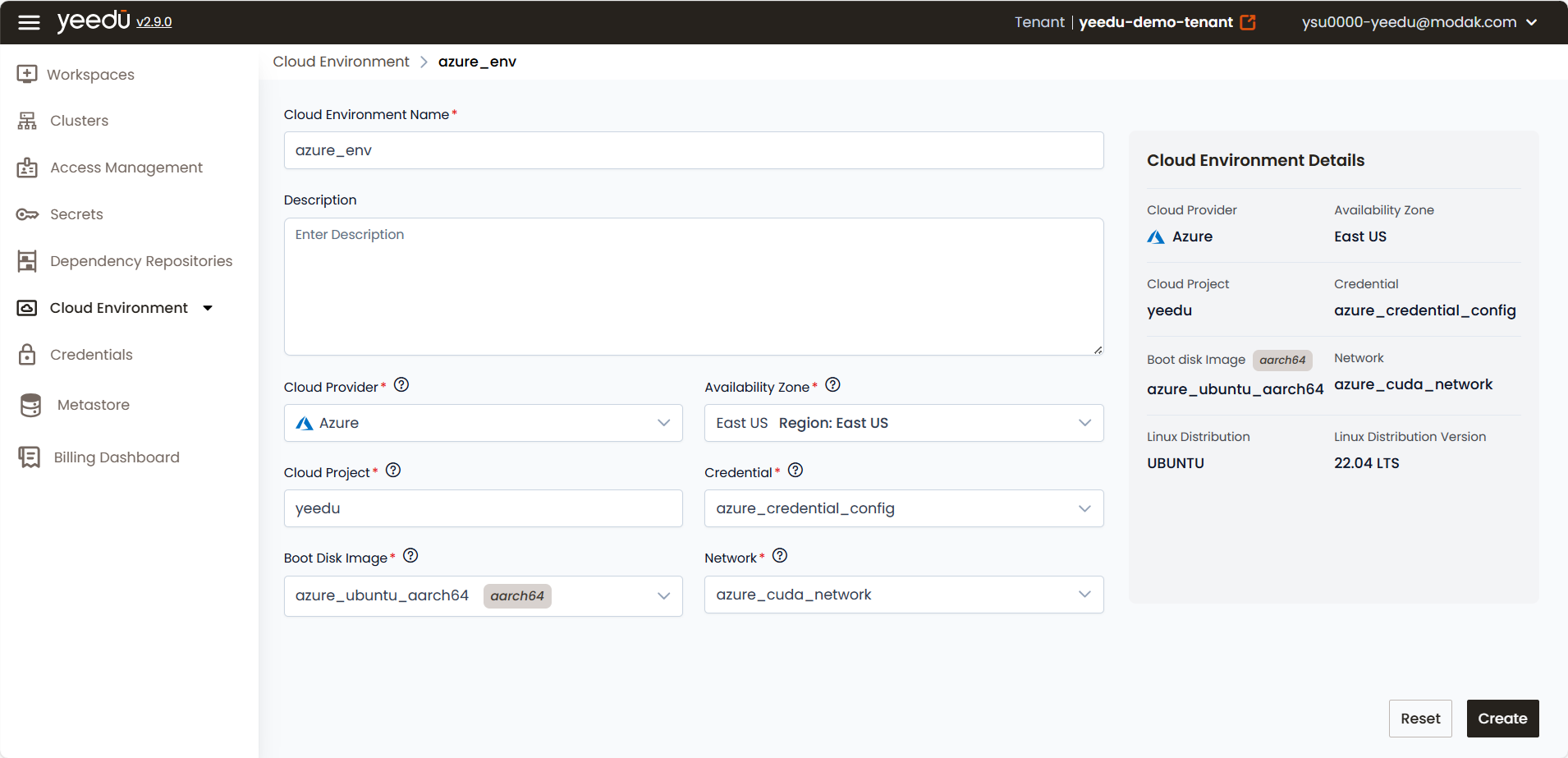The width and height of the screenshot is (1568, 758).
Task: Click the Cloud Environment sidebar icon
Action: [x=27, y=308]
